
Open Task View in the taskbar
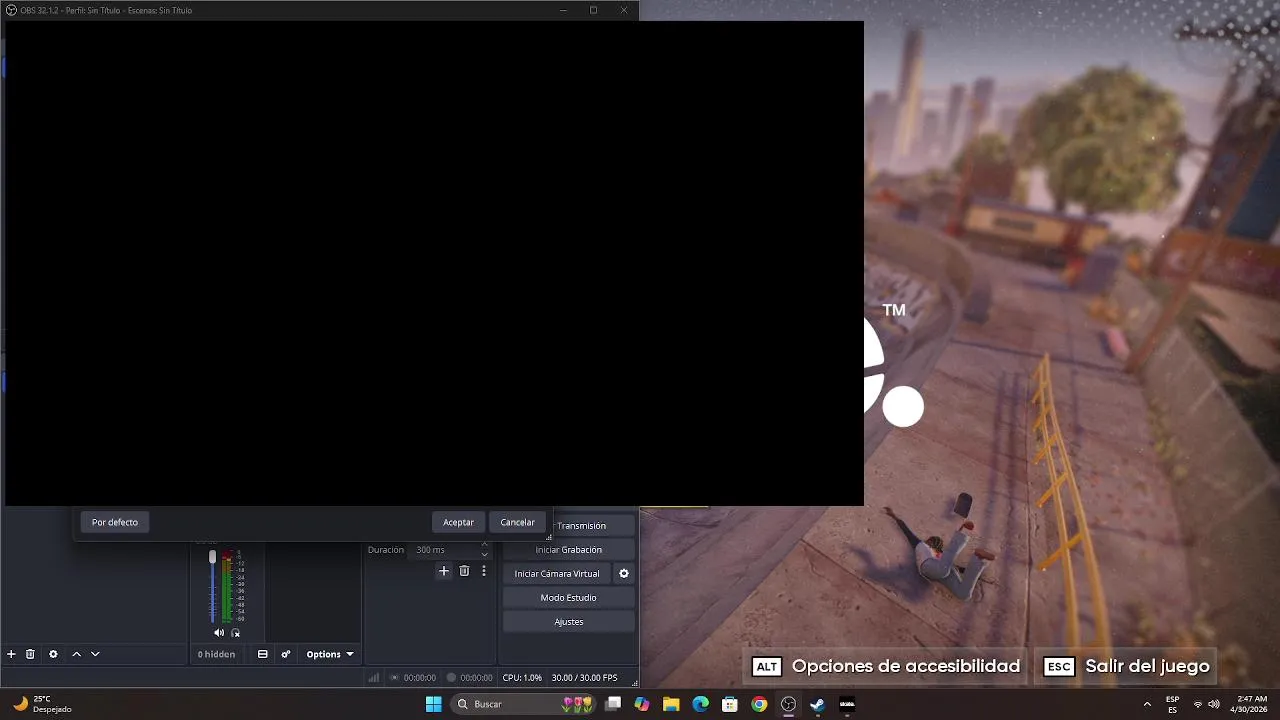coord(613,704)
